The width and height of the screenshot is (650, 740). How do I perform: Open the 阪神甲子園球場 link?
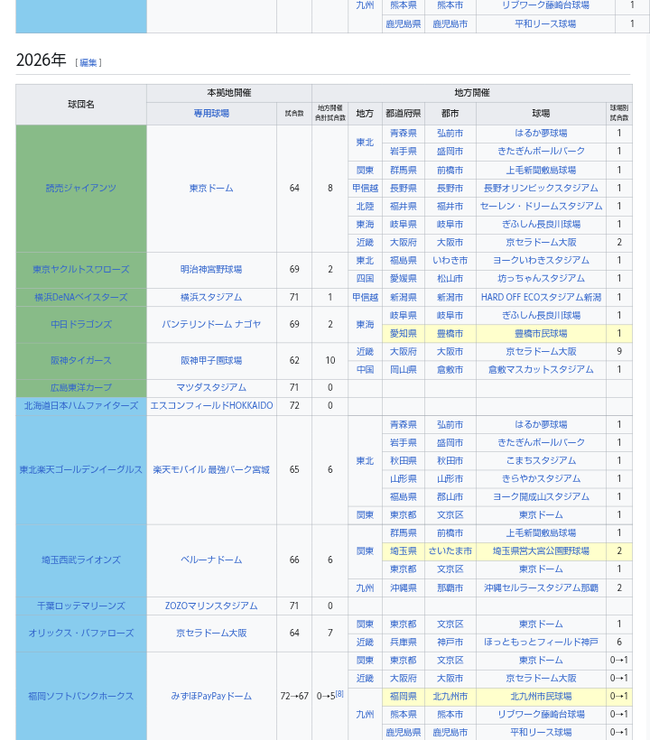211,361
